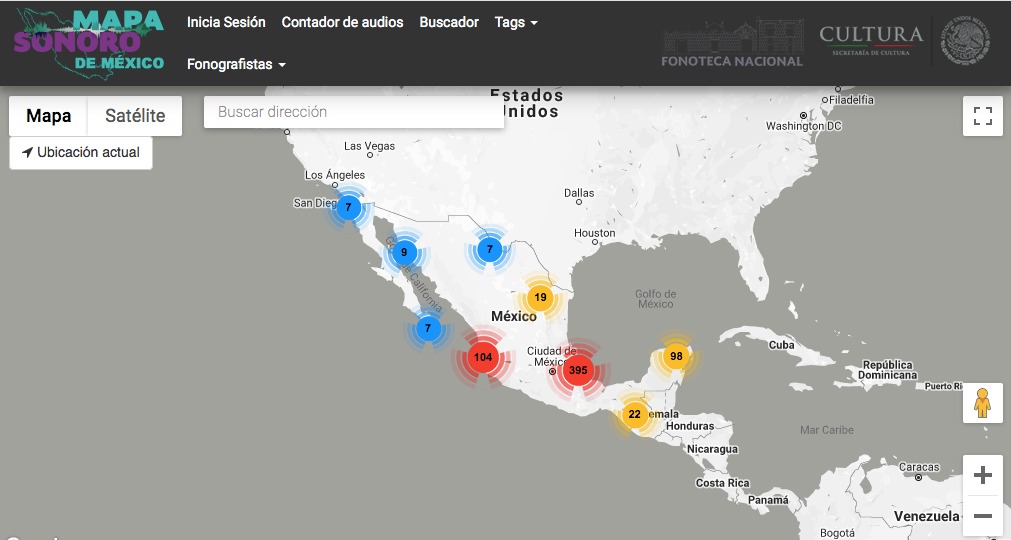The image size is (1011, 540).
Task: Toggle fullscreen map view
Action: click(982, 116)
